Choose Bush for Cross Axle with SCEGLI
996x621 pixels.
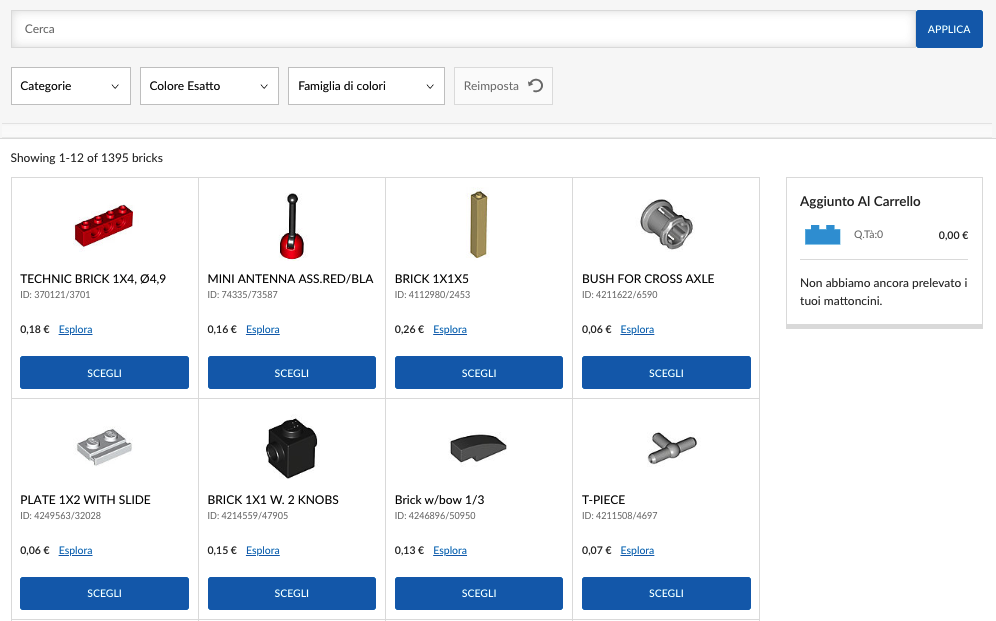tap(666, 373)
